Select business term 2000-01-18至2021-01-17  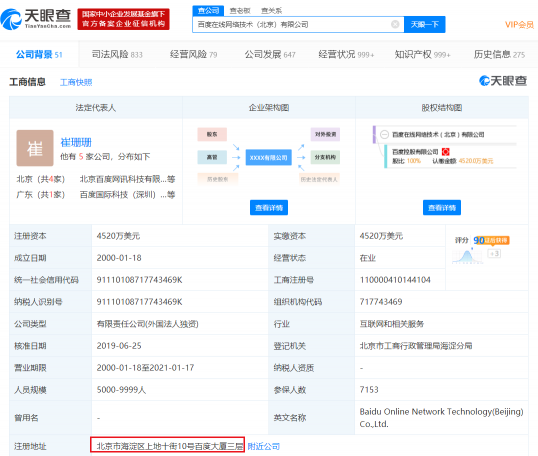(x=145, y=367)
